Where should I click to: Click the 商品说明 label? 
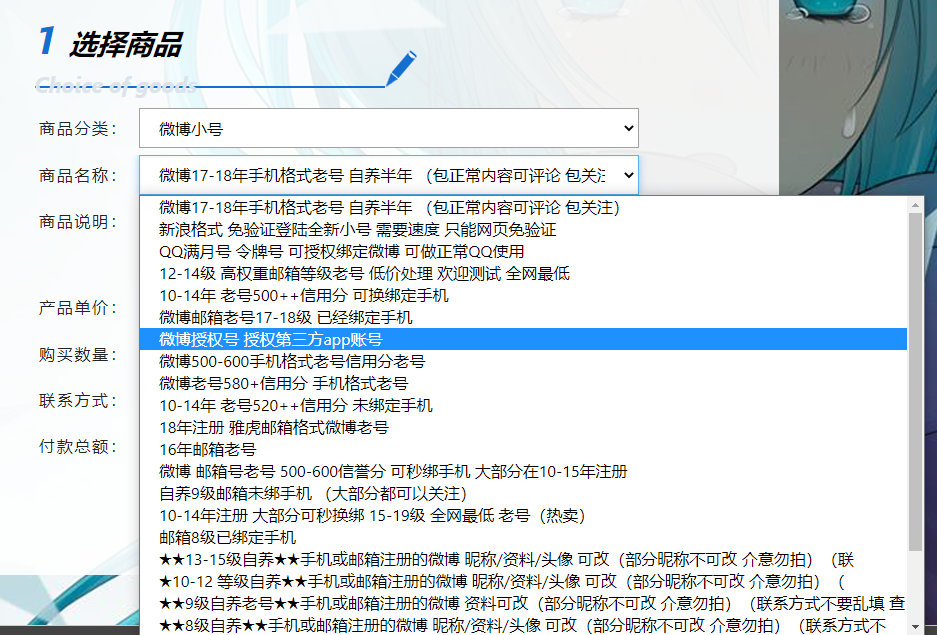pyautogui.click(x=78, y=222)
